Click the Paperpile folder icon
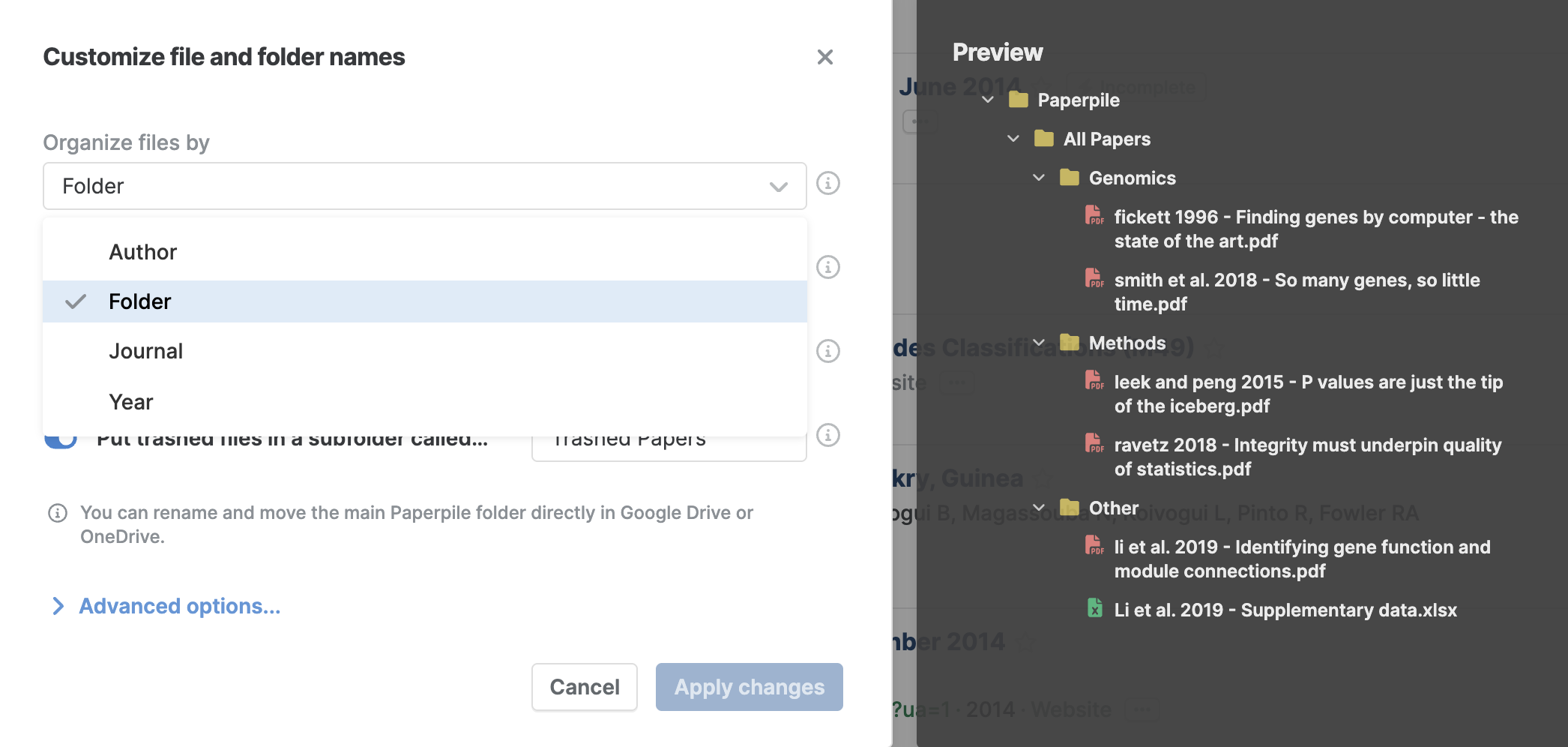The height and width of the screenshot is (747, 1568). 1018,99
